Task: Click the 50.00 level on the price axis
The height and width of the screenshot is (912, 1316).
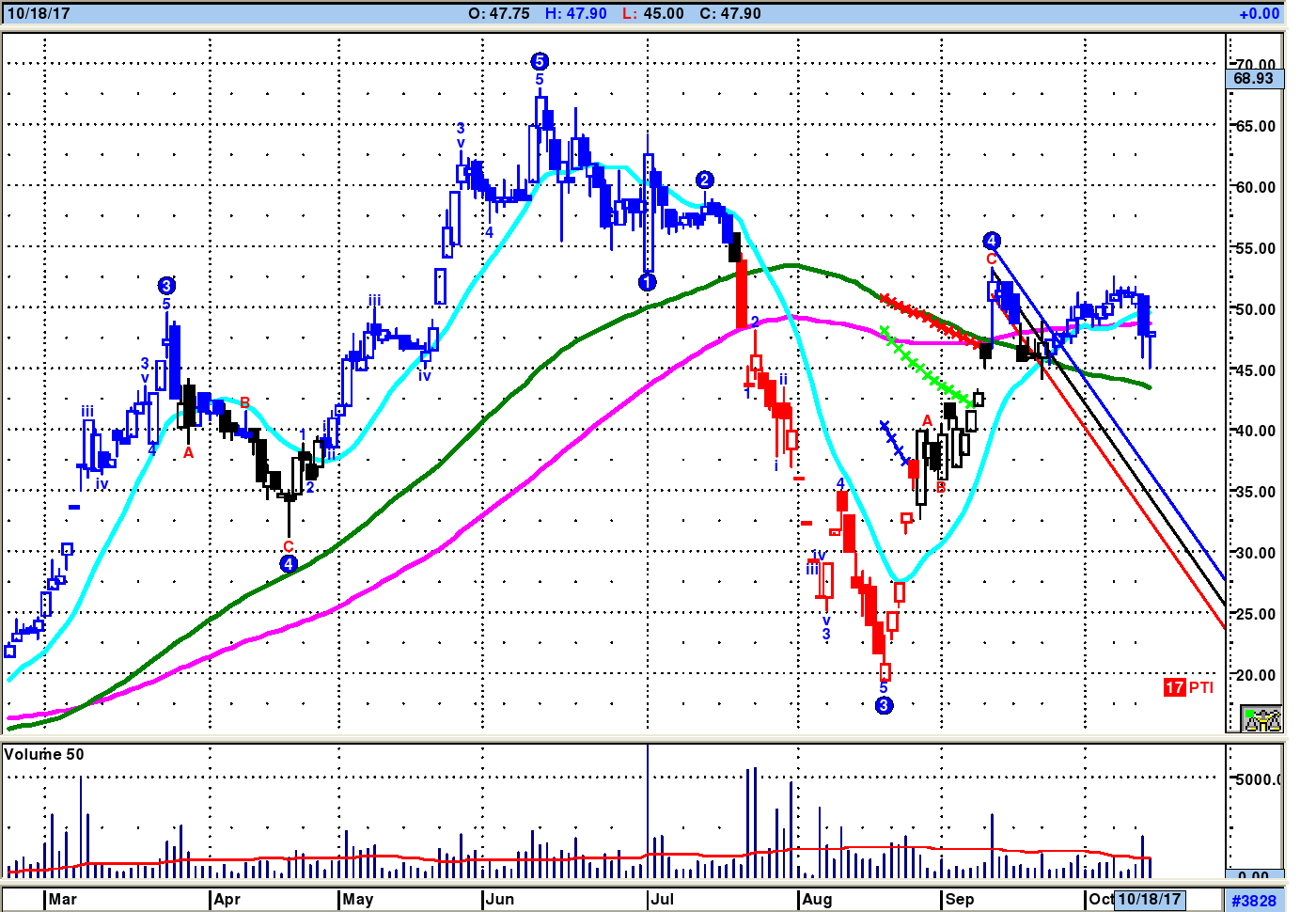Action: tap(1255, 309)
